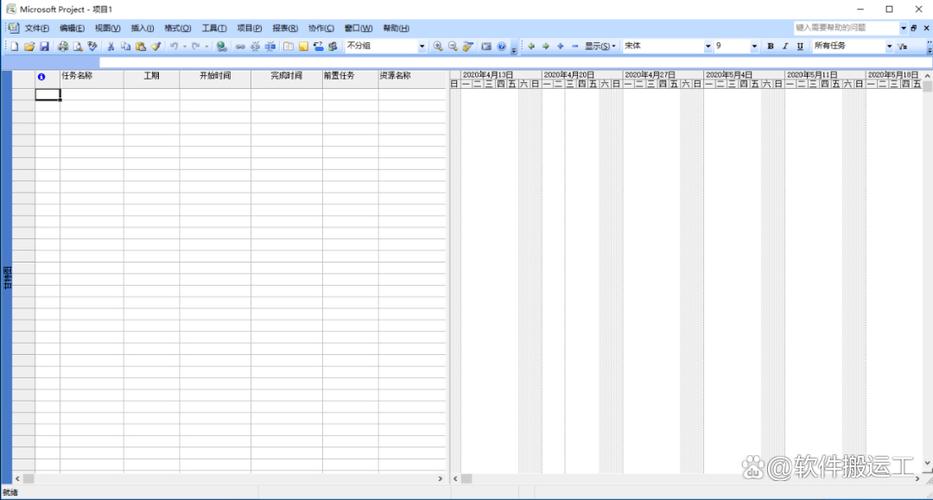The height and width of the screenshot is (500, 933).
Task: Open the 工具(T) menu
Action: pos(214,28)
